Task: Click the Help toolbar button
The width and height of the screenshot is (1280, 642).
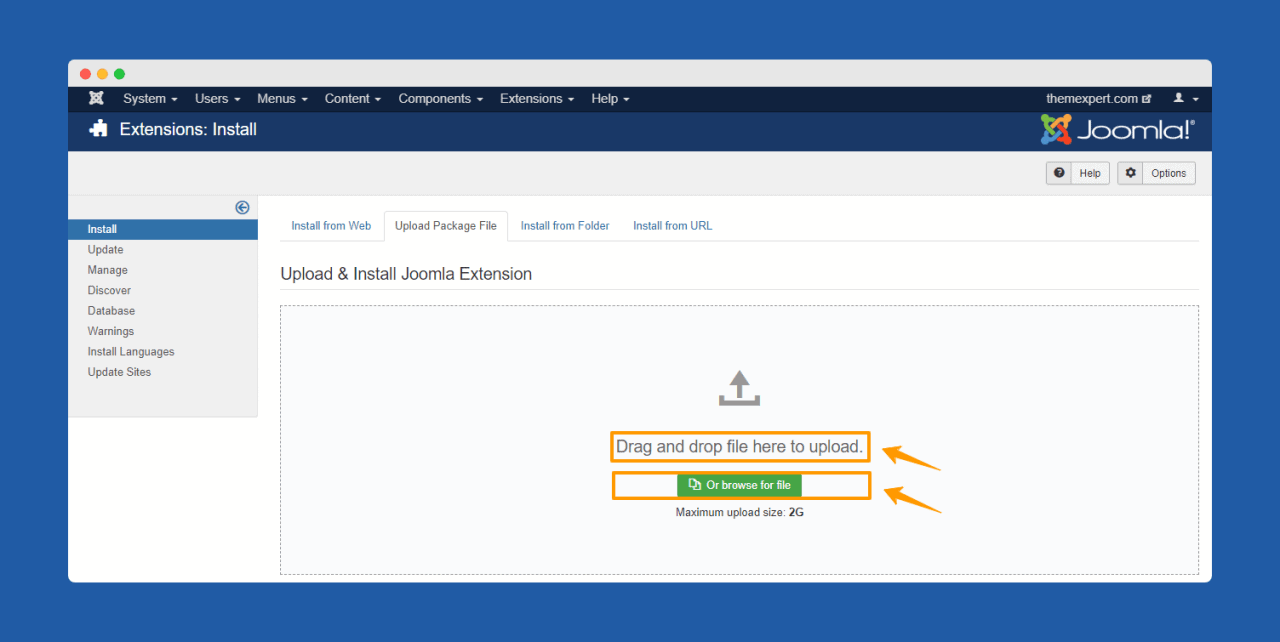Action: pos(1078,173)
